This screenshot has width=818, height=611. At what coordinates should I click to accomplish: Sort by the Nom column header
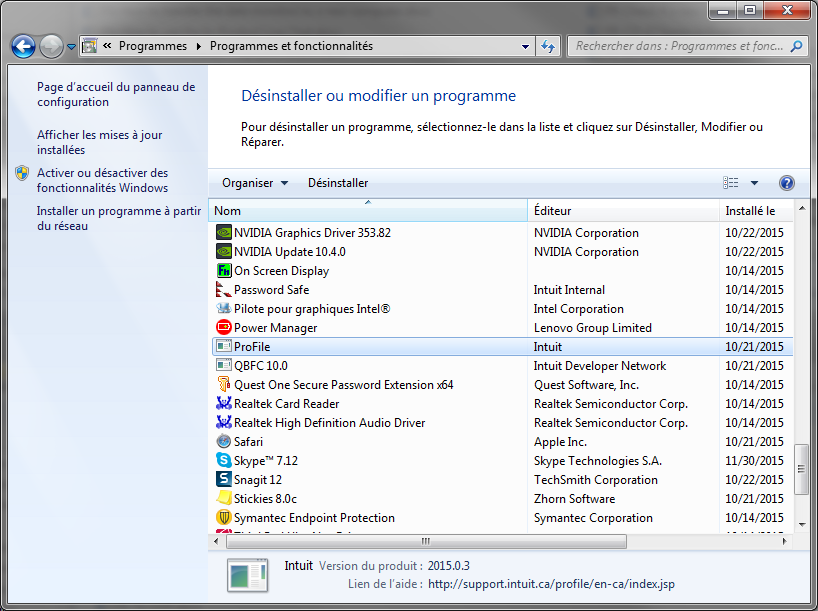click(368, 211)
